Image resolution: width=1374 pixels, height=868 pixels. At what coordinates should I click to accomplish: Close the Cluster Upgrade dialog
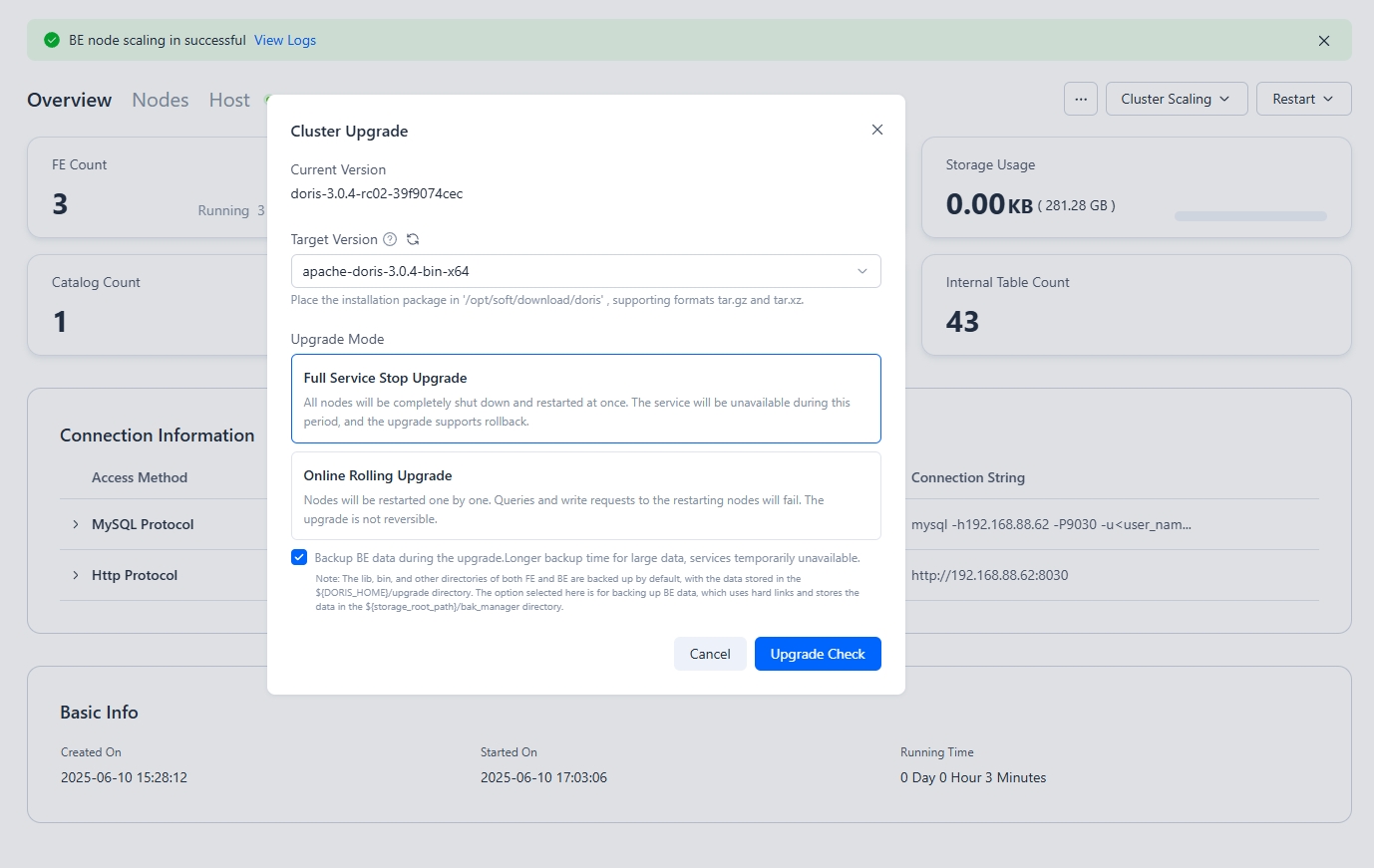(x=877, y=130)
